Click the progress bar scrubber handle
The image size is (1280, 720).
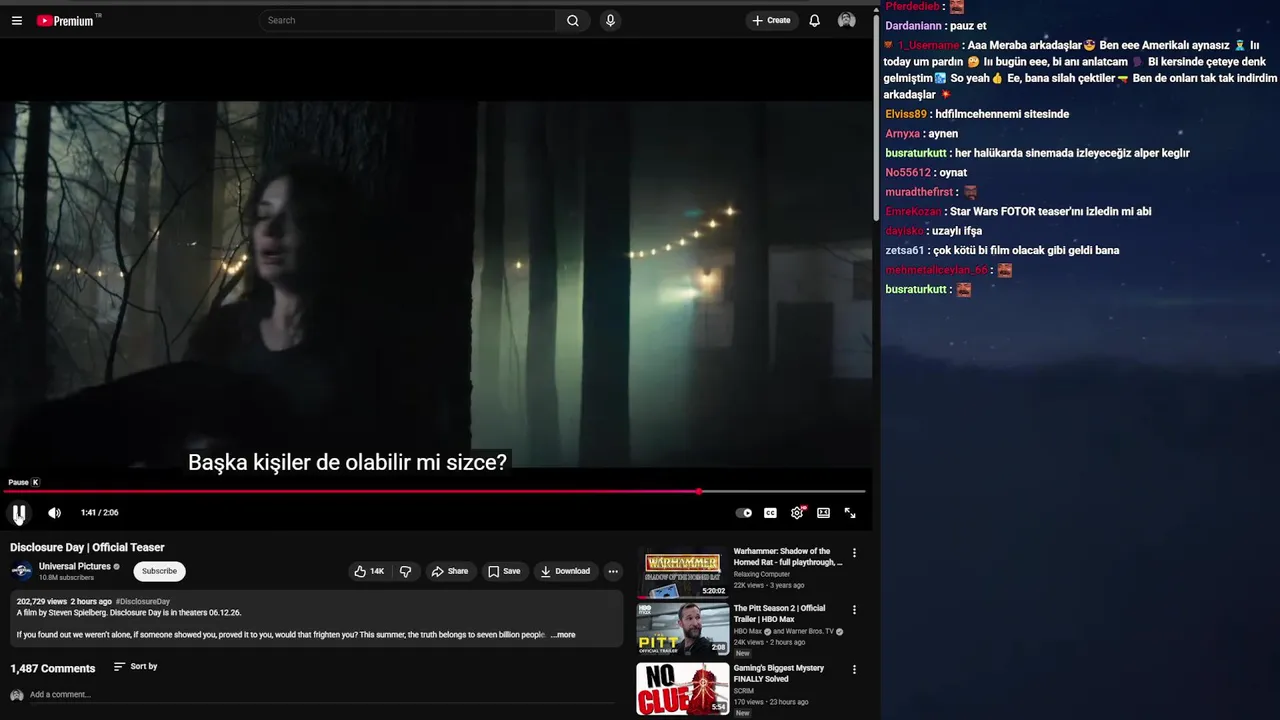(x=699, y=491)
